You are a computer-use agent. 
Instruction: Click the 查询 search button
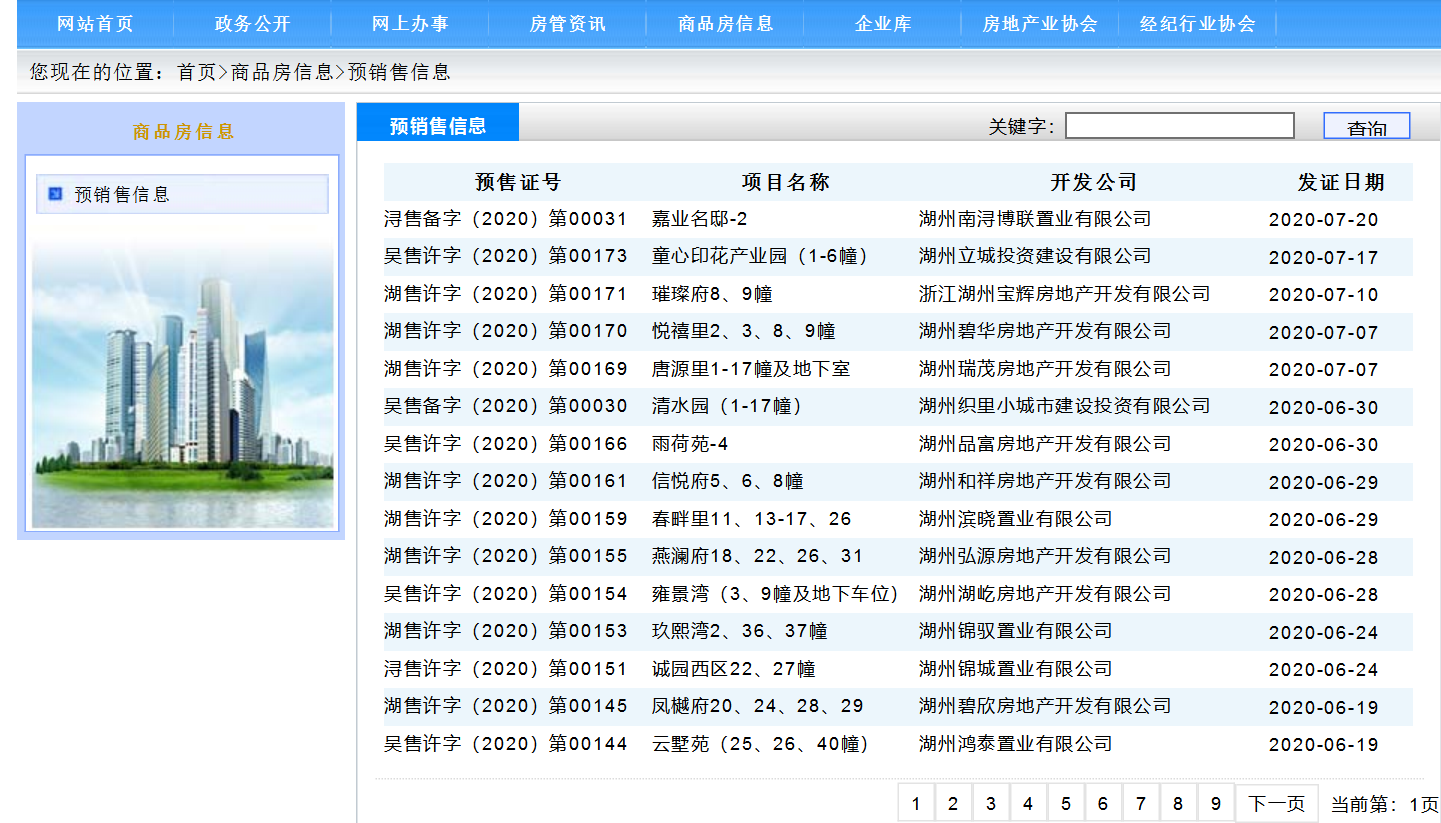tap(1367, 126)
